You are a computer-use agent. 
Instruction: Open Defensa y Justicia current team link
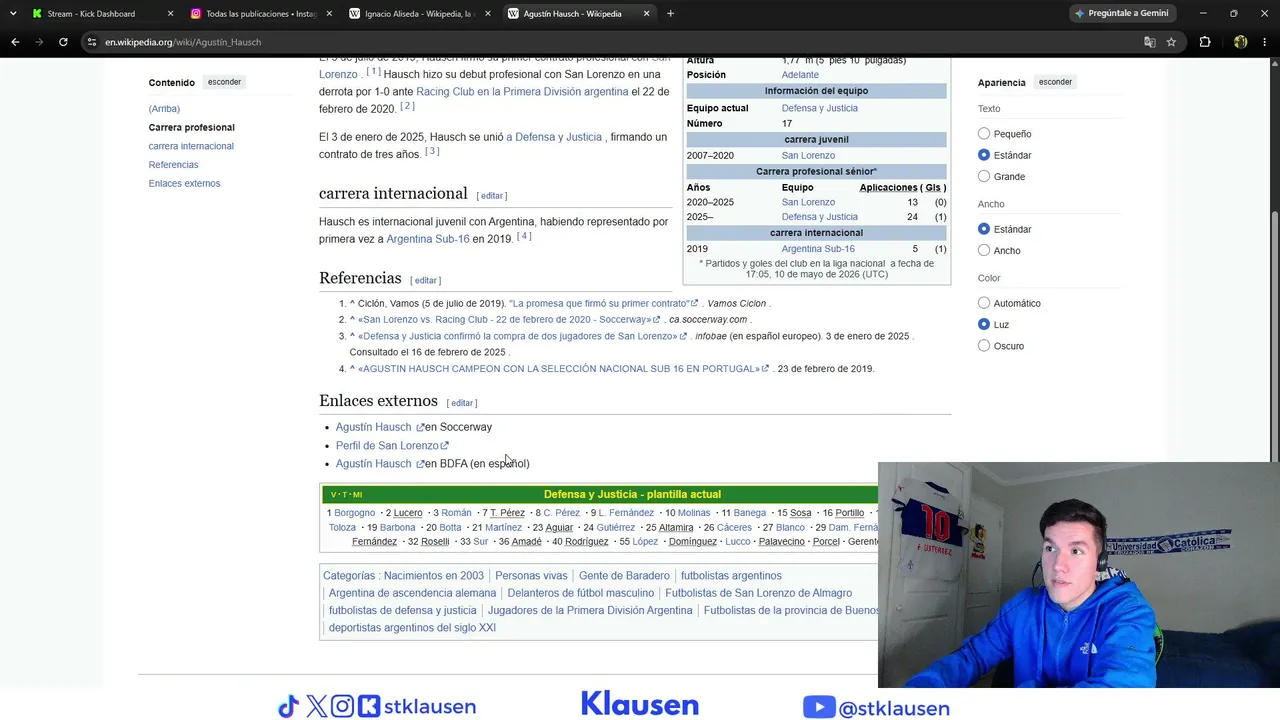click(820, 108)
